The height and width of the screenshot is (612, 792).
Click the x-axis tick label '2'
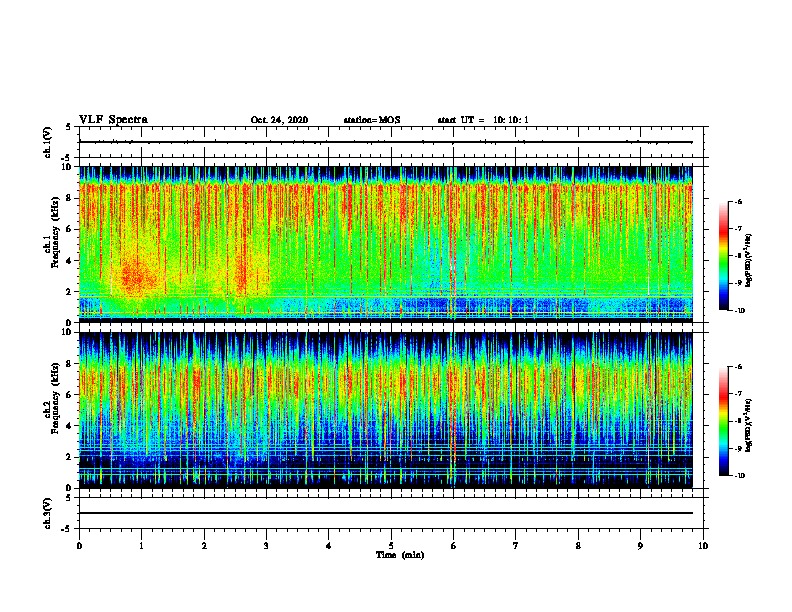pos(204,546)
